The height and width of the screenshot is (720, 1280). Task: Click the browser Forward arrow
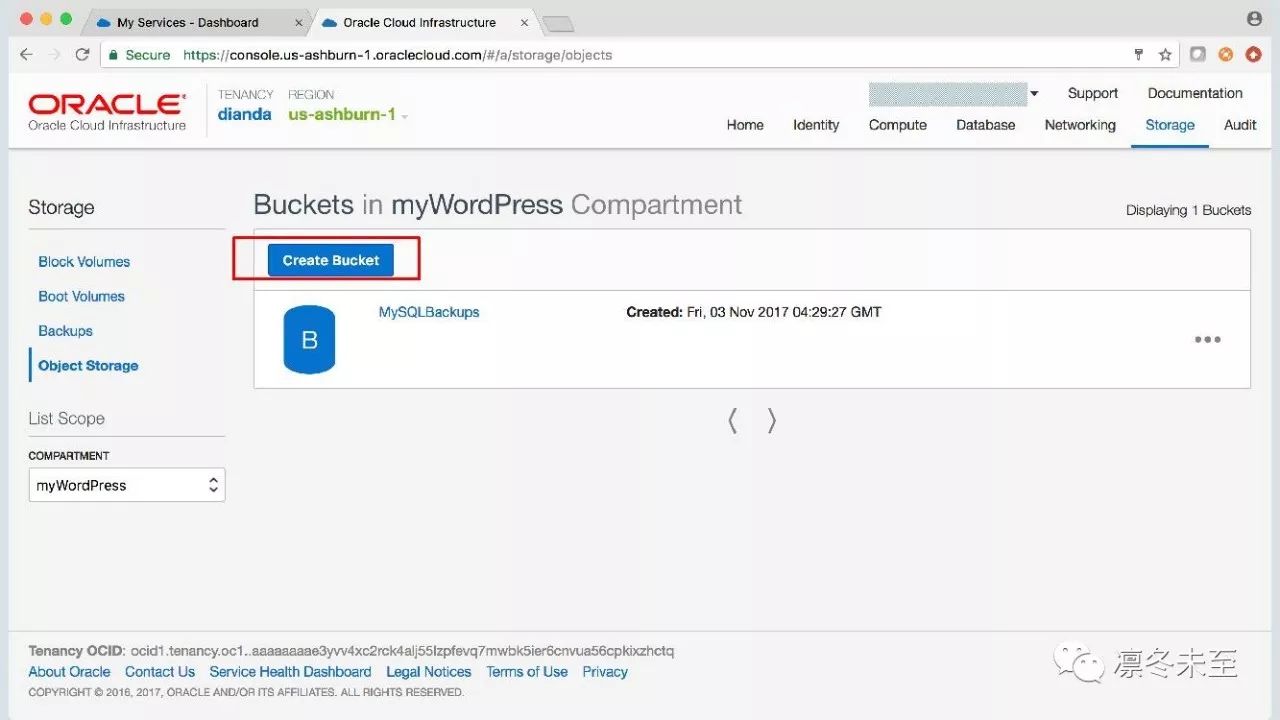click(55, 55)
